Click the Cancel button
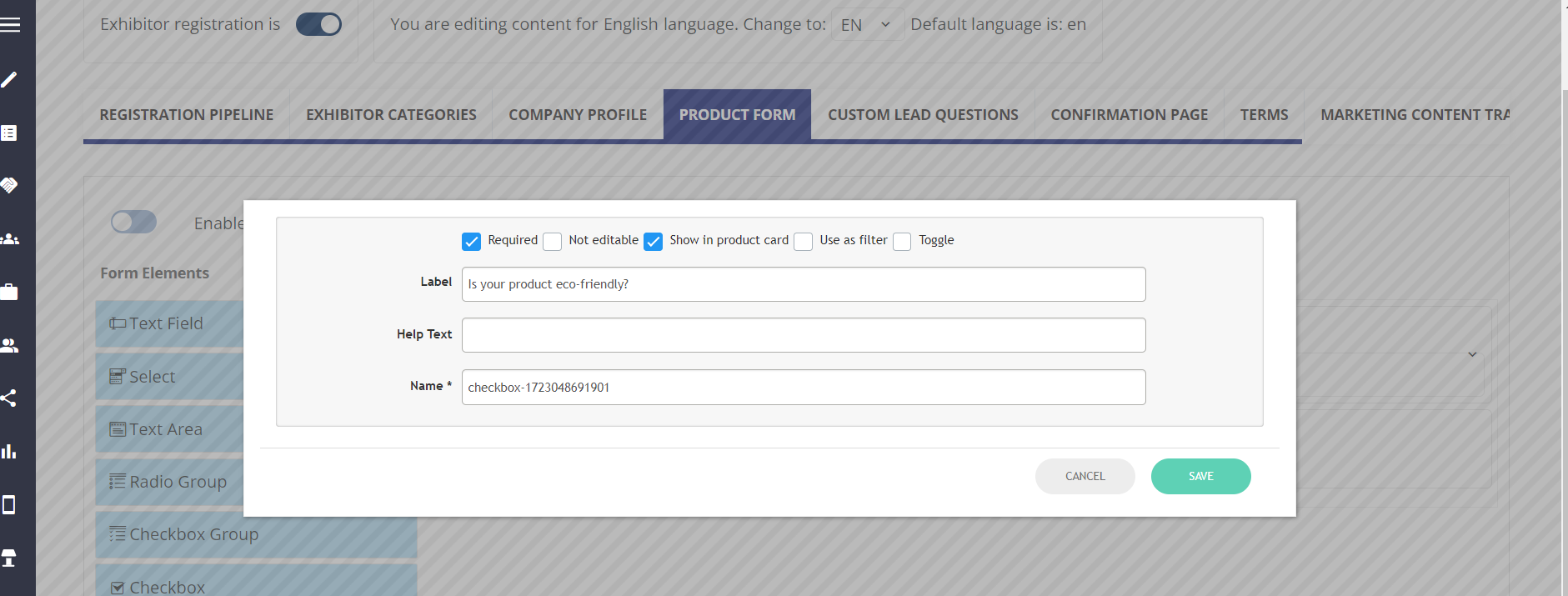 (x=1085, y=477)
